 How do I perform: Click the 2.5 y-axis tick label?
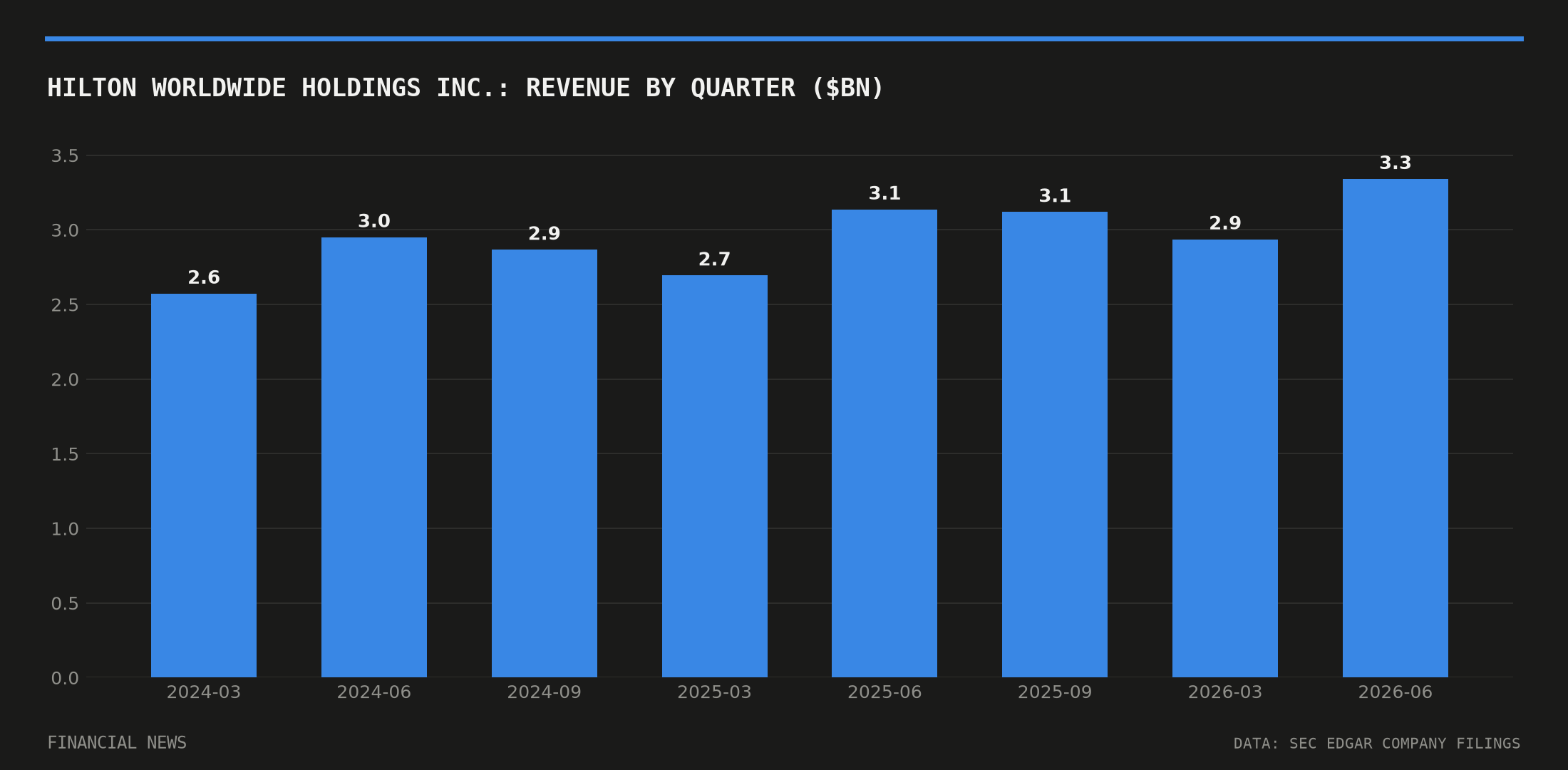65,305
